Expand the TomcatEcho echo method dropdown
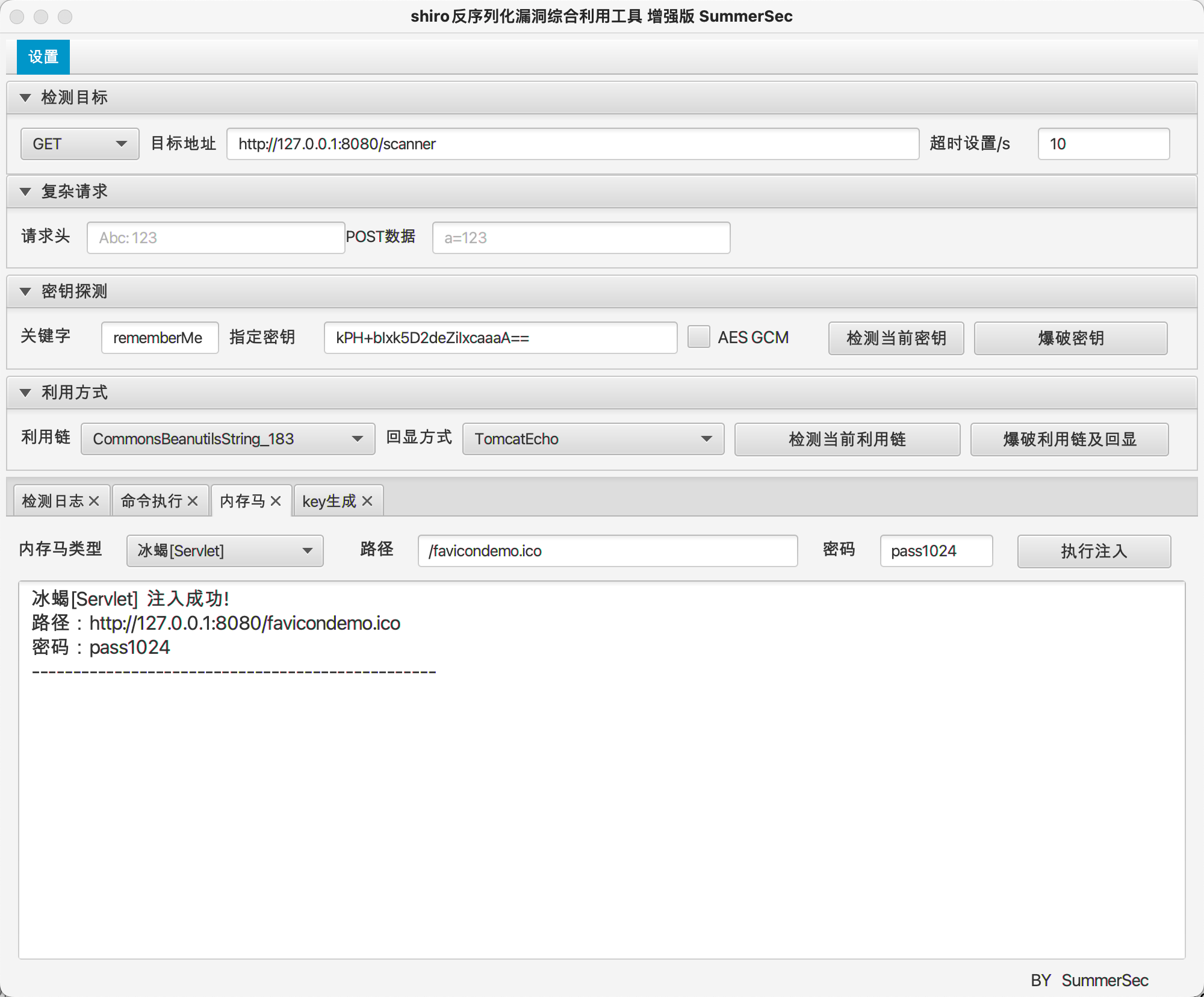Image resolution: width=1204 pixels, height=997 pixels. 593,439
